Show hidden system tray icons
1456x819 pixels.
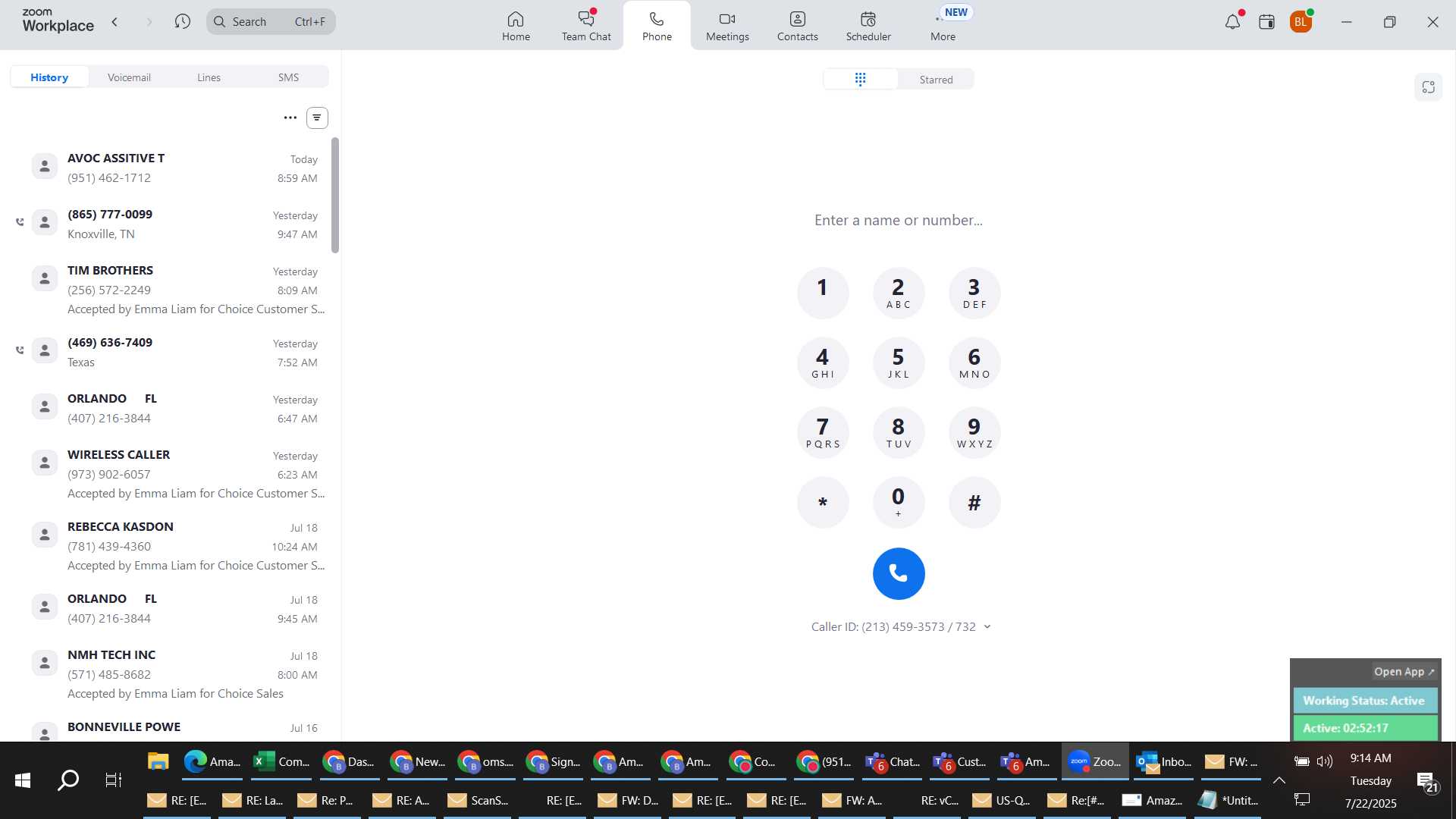click(1279, 780)
